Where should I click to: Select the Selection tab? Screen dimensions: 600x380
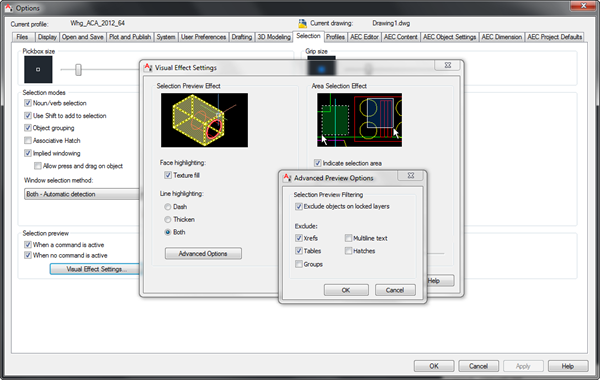click(x=308, y=36)
